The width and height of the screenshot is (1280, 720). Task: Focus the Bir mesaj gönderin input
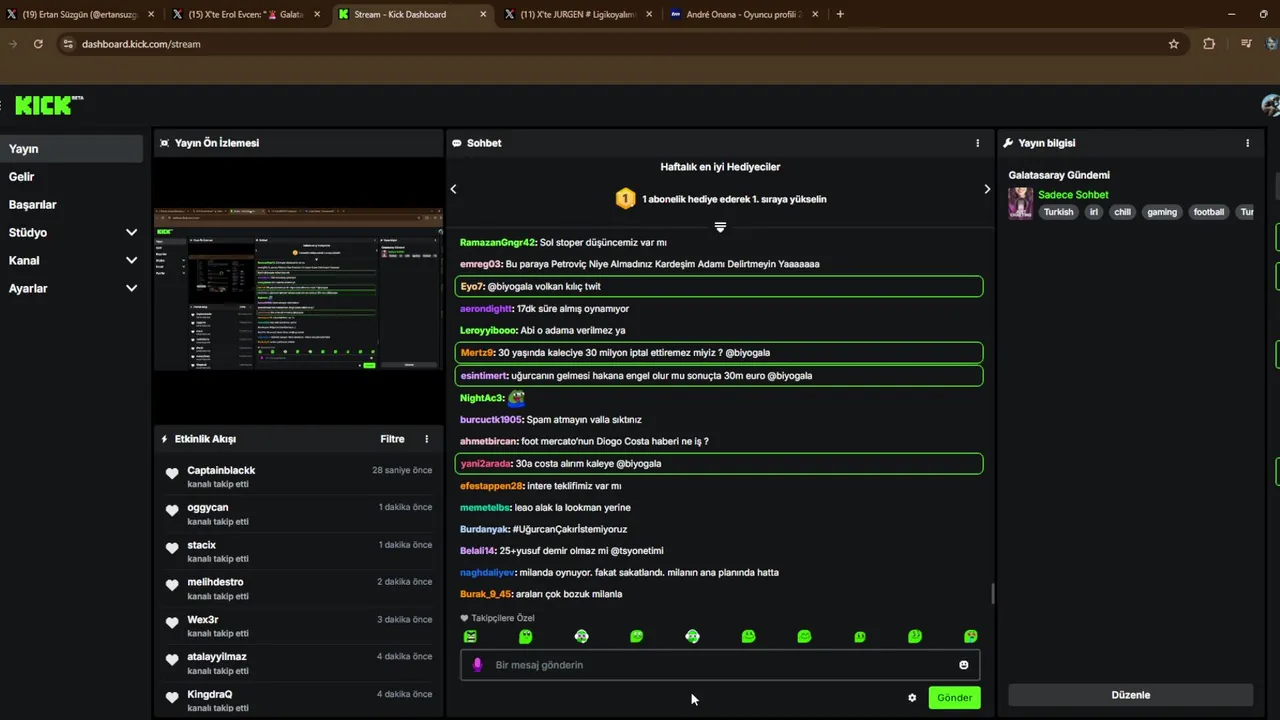coord(720,665)
